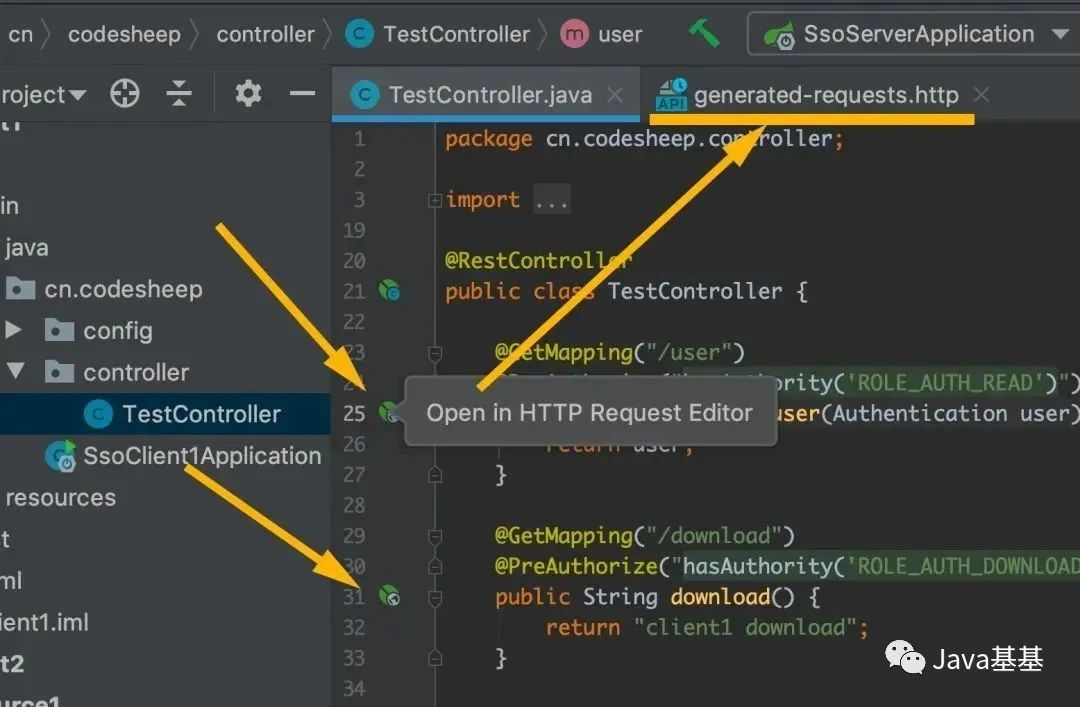The image size is (1080, 707).
Task: Hide the Project tool window
Action: [302, 93]
